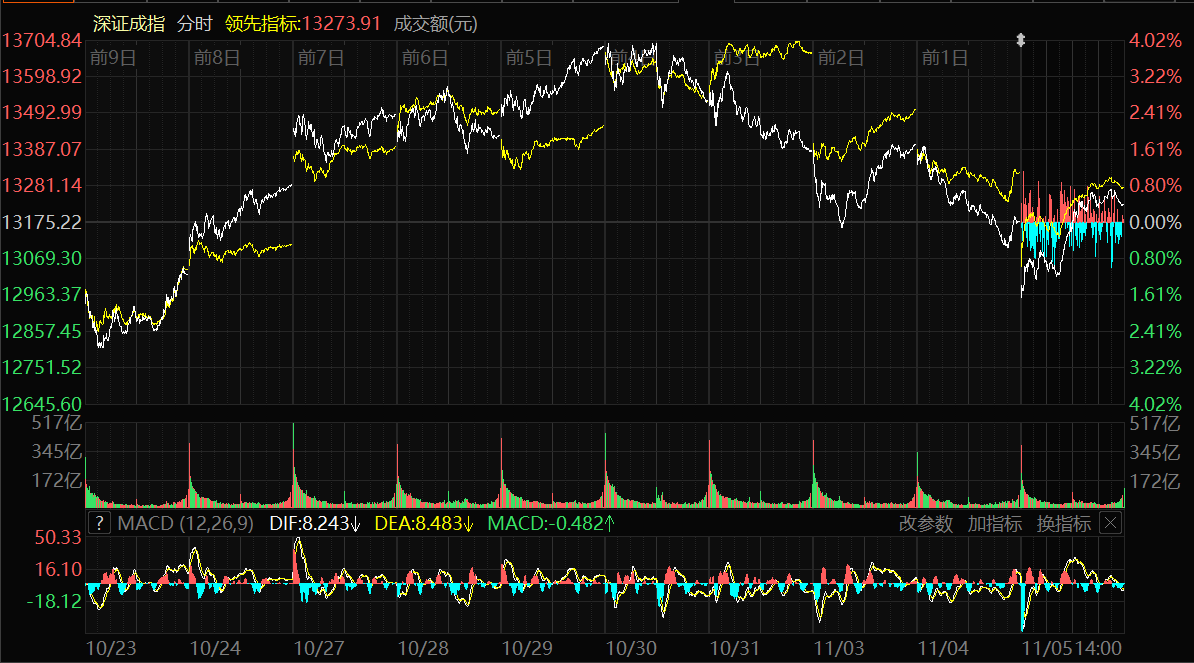Click the MACD (12,26,9) indicator name
Image resolution: width=1194 pixels, height=663 pixels.
(x=185, y=523)
